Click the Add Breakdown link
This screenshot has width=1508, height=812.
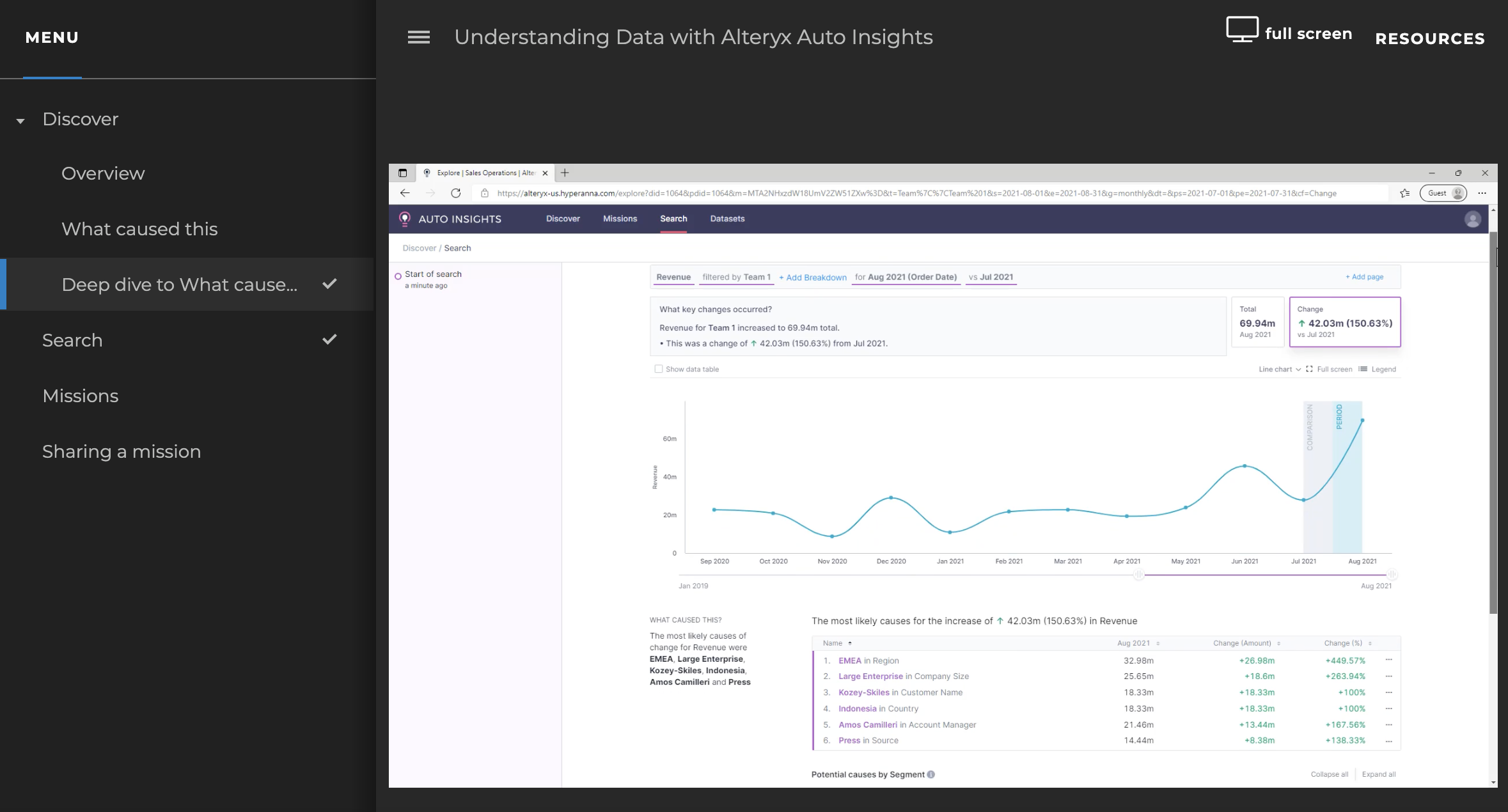pyautogui.click(x=813, y=277)
